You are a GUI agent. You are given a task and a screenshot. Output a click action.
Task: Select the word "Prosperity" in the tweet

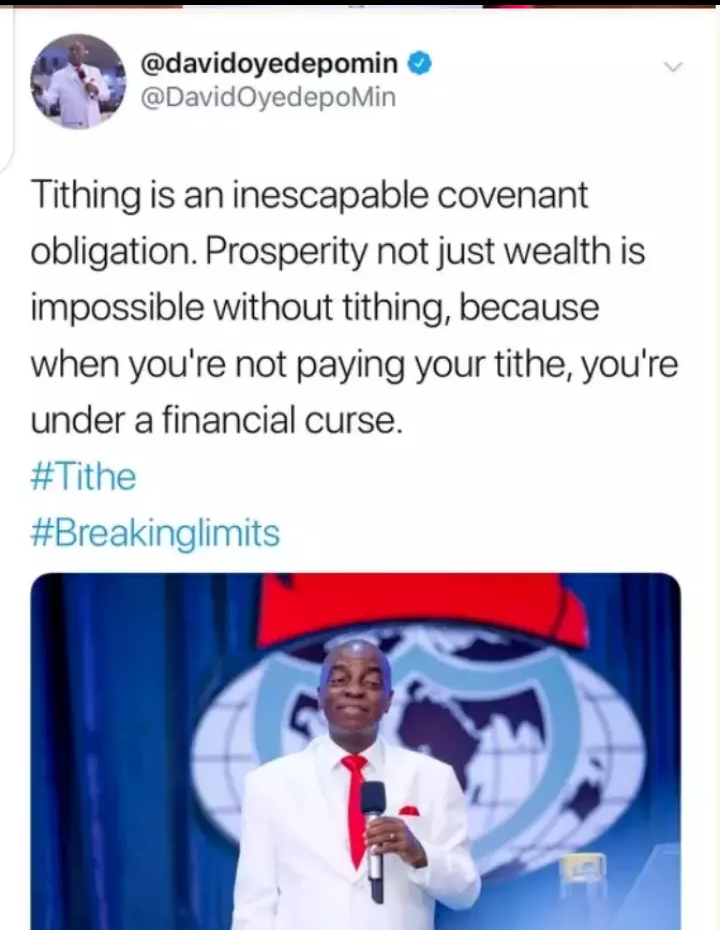click(289, 252)
